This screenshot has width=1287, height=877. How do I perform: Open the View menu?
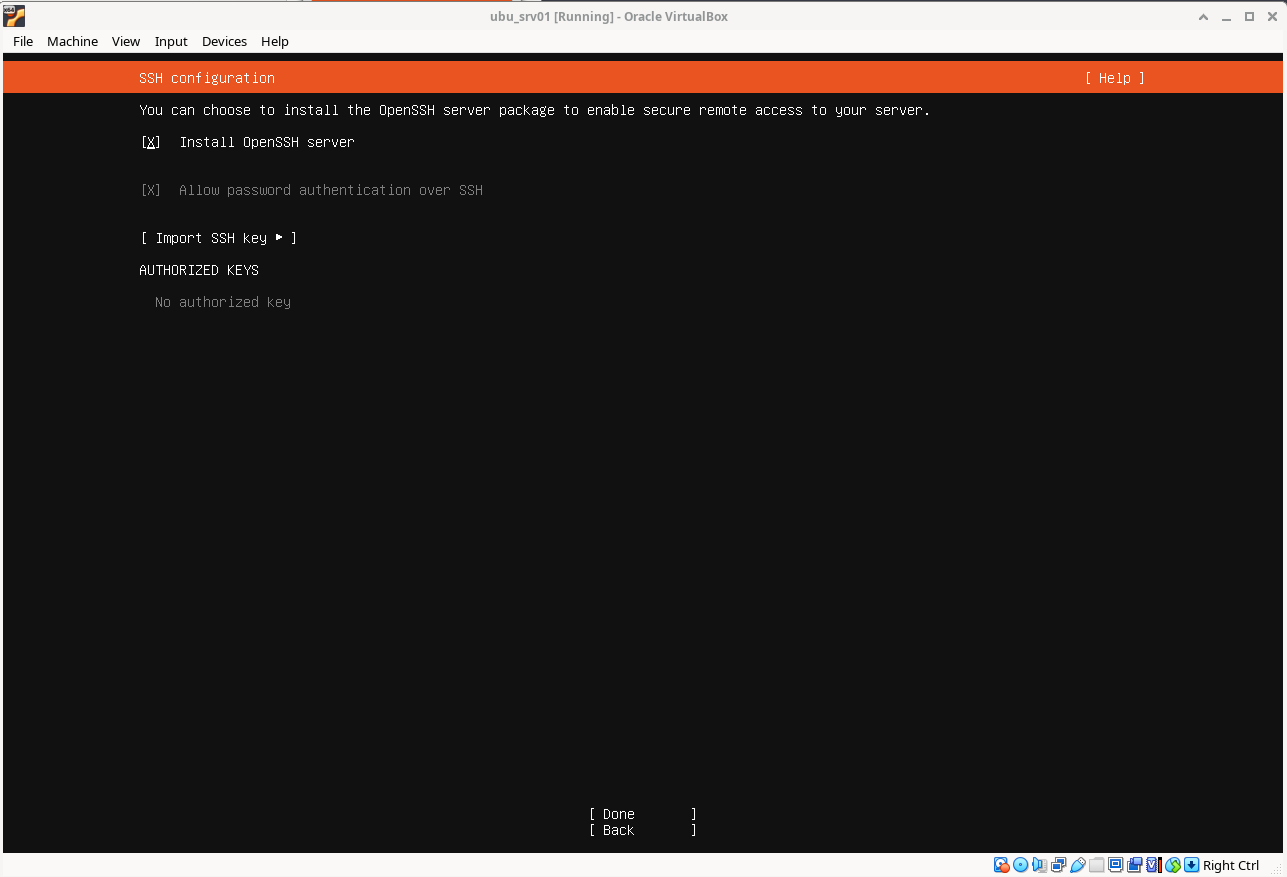click(126, 41)
